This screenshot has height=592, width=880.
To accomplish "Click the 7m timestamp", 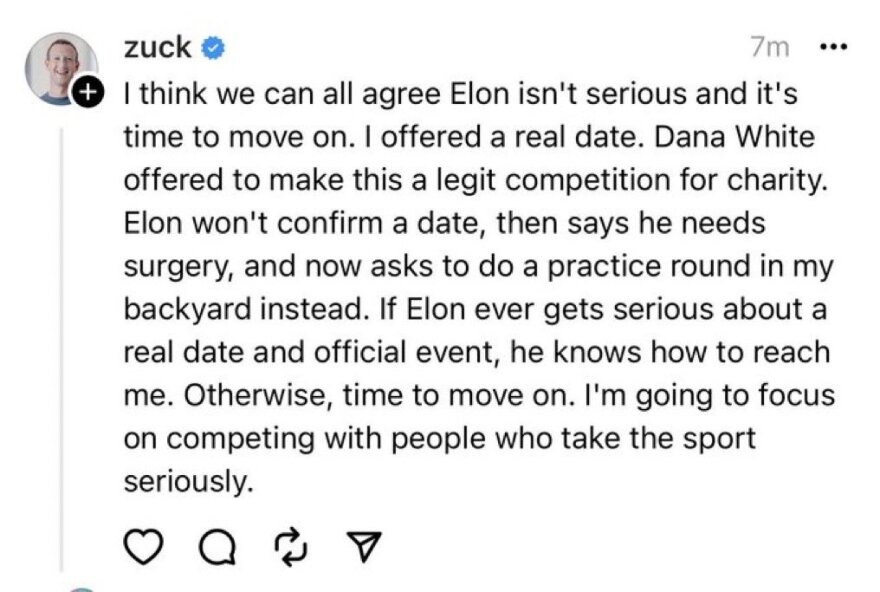I will [768, 47].
